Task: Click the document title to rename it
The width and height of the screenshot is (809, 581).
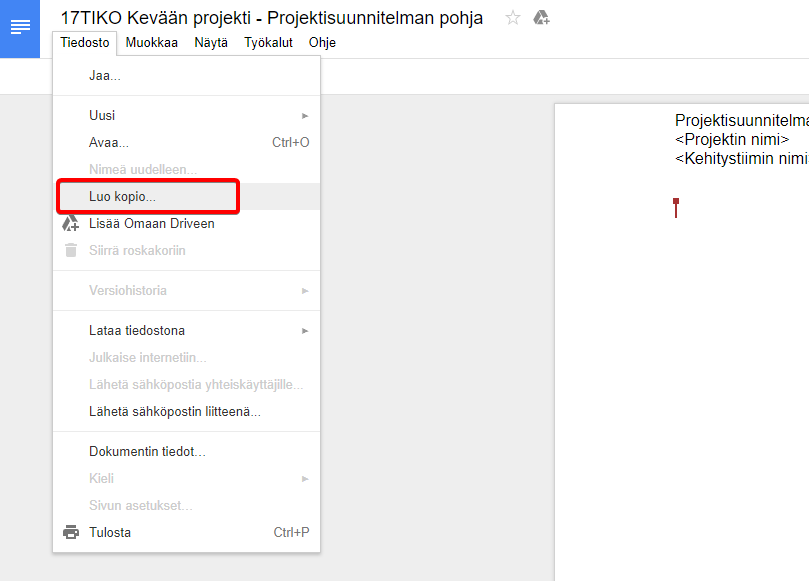Action: [x=272, y=18]
